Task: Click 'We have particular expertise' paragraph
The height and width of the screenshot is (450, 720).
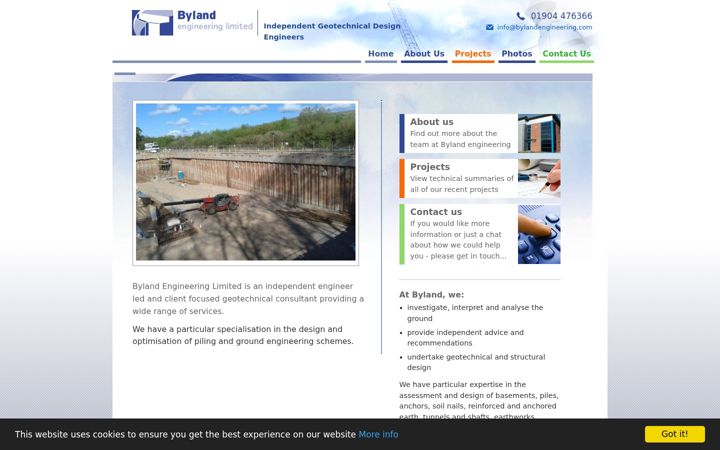Action: [478, 400]
